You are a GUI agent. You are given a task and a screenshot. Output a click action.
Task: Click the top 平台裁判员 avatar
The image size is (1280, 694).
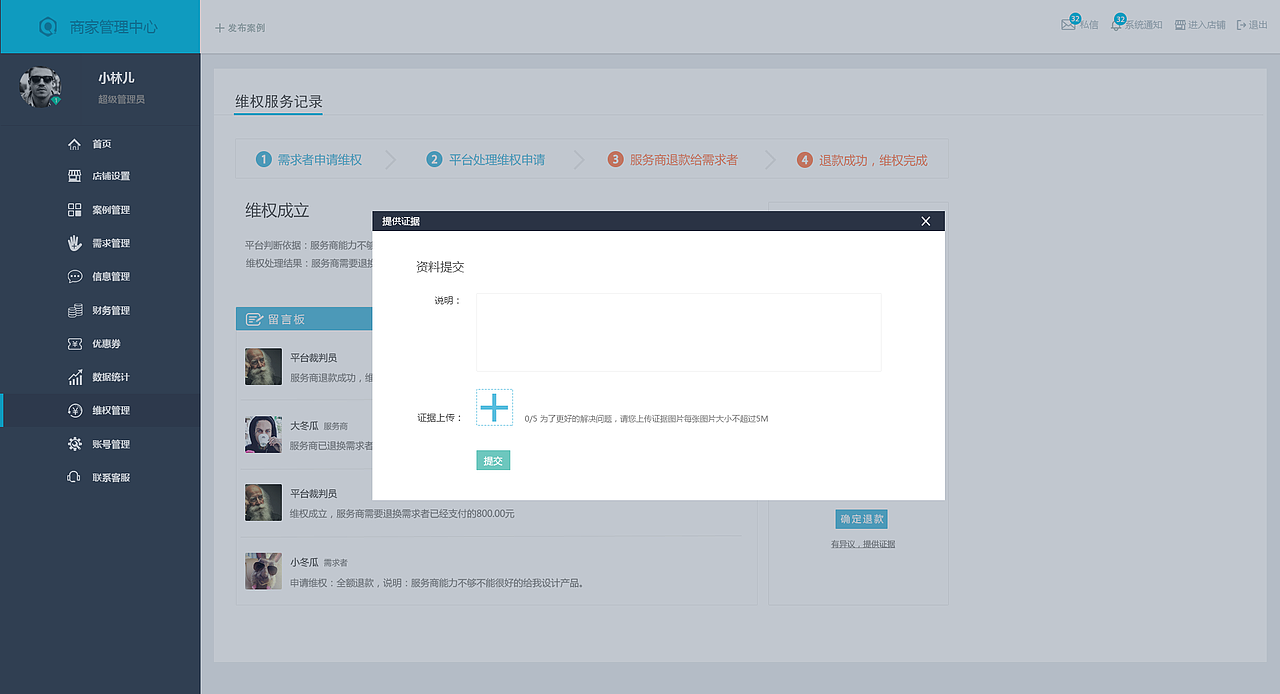pos(263,366)
